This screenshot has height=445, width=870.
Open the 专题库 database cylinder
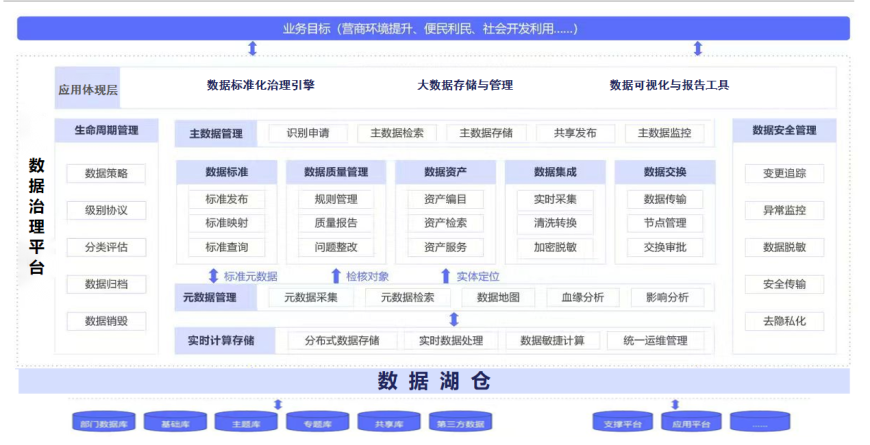pyautogui.click(x=317, y=423)
